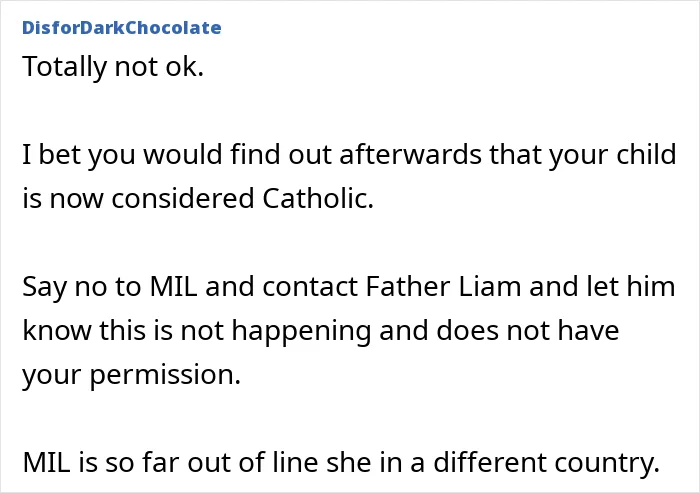The width and height of the screenshot is (700, 493).
Task: Click the line starting 'I bet you would'
Action: [x=350, y=155]
